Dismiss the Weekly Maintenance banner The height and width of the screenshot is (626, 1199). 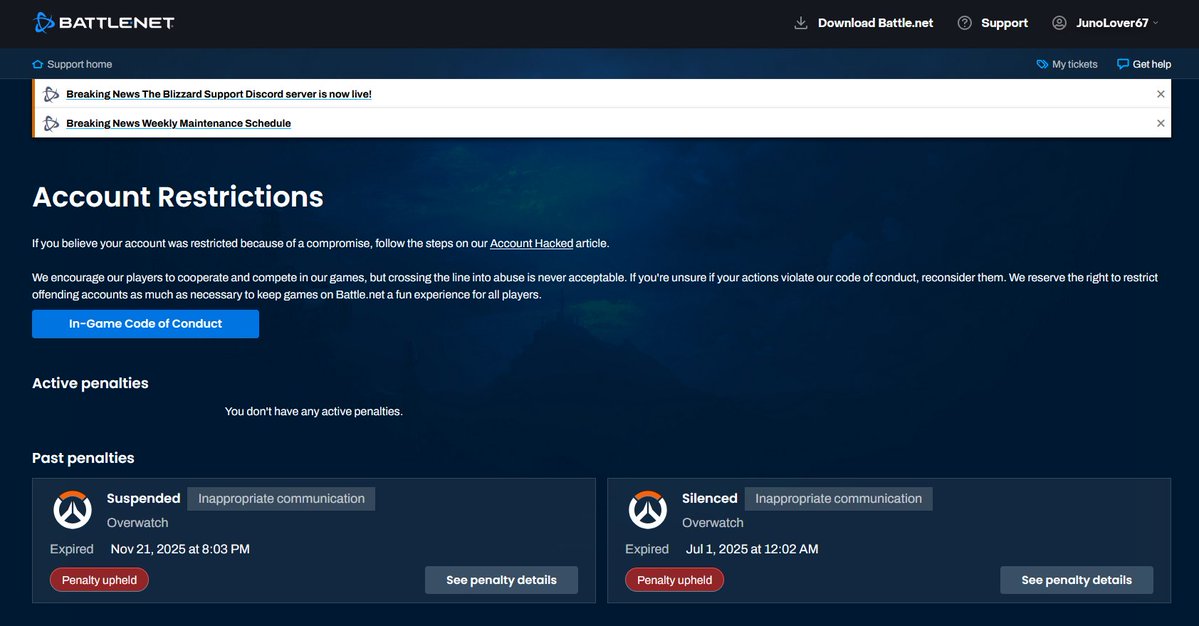tap(1161, 123)
